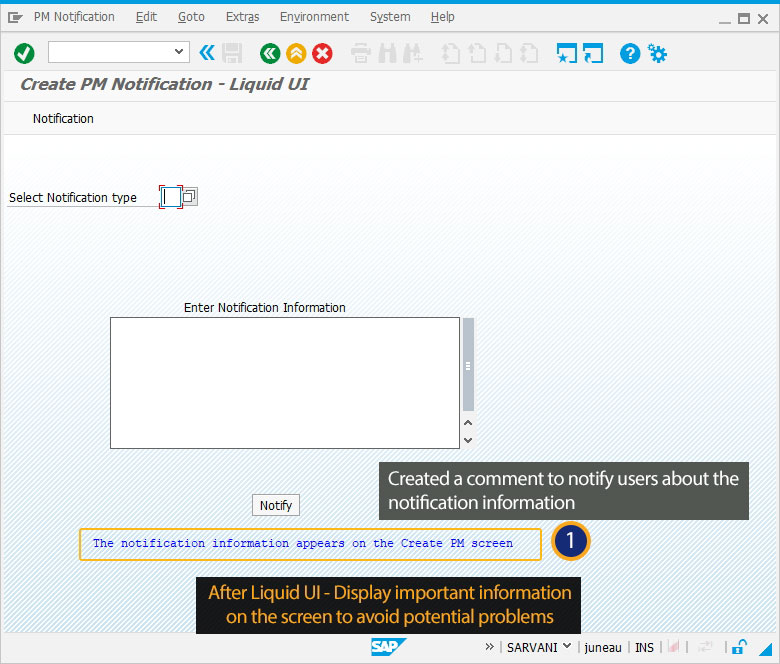Screen dimensions: 780x664
Task: Click the Enter Notification Information label
Action: pos(265,307)
